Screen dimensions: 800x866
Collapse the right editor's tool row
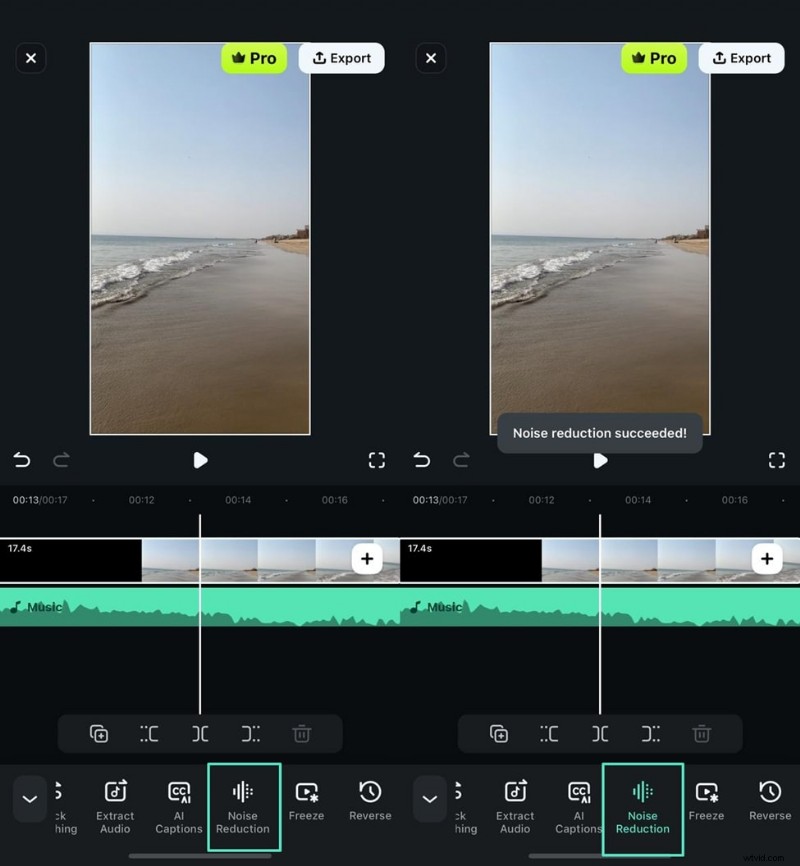[x=430, y=799]
